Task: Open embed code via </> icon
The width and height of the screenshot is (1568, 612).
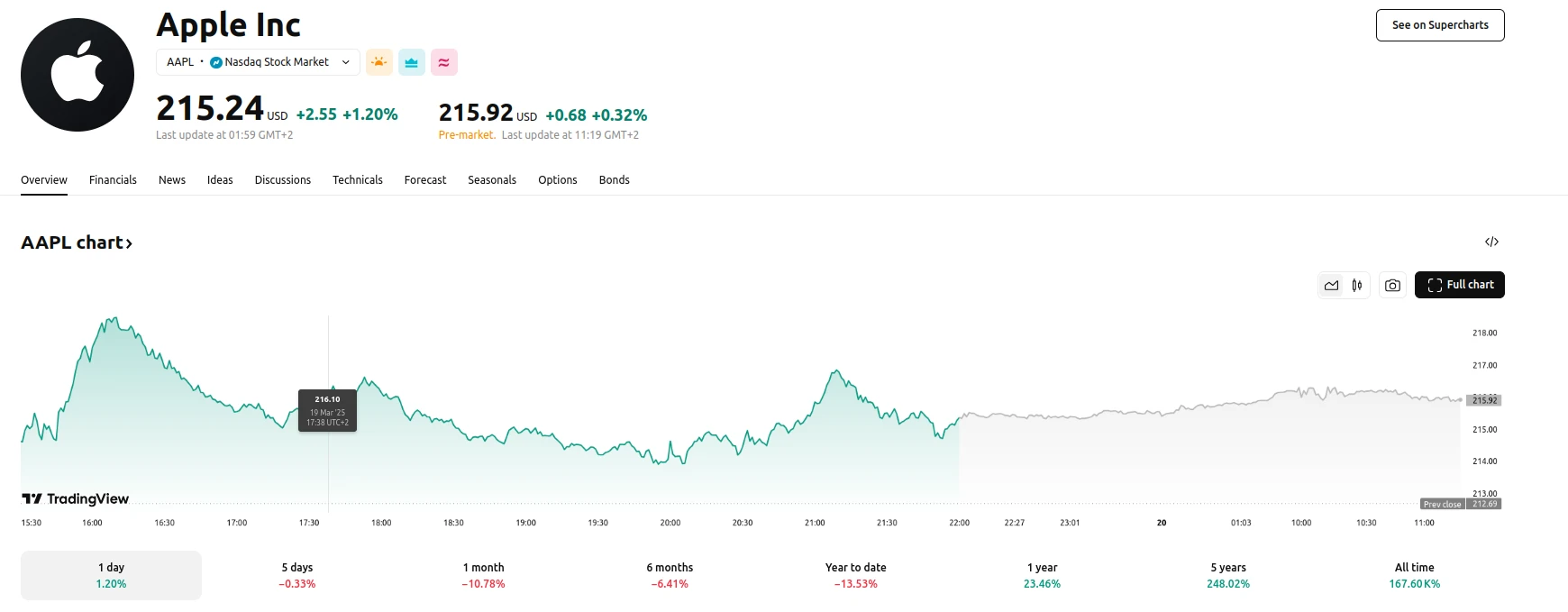Action: coord(1493,242)
